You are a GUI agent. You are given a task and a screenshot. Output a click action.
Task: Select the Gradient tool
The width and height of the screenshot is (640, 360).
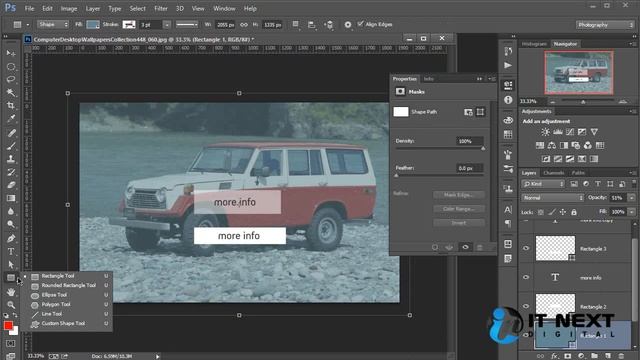tap(11, 198)
